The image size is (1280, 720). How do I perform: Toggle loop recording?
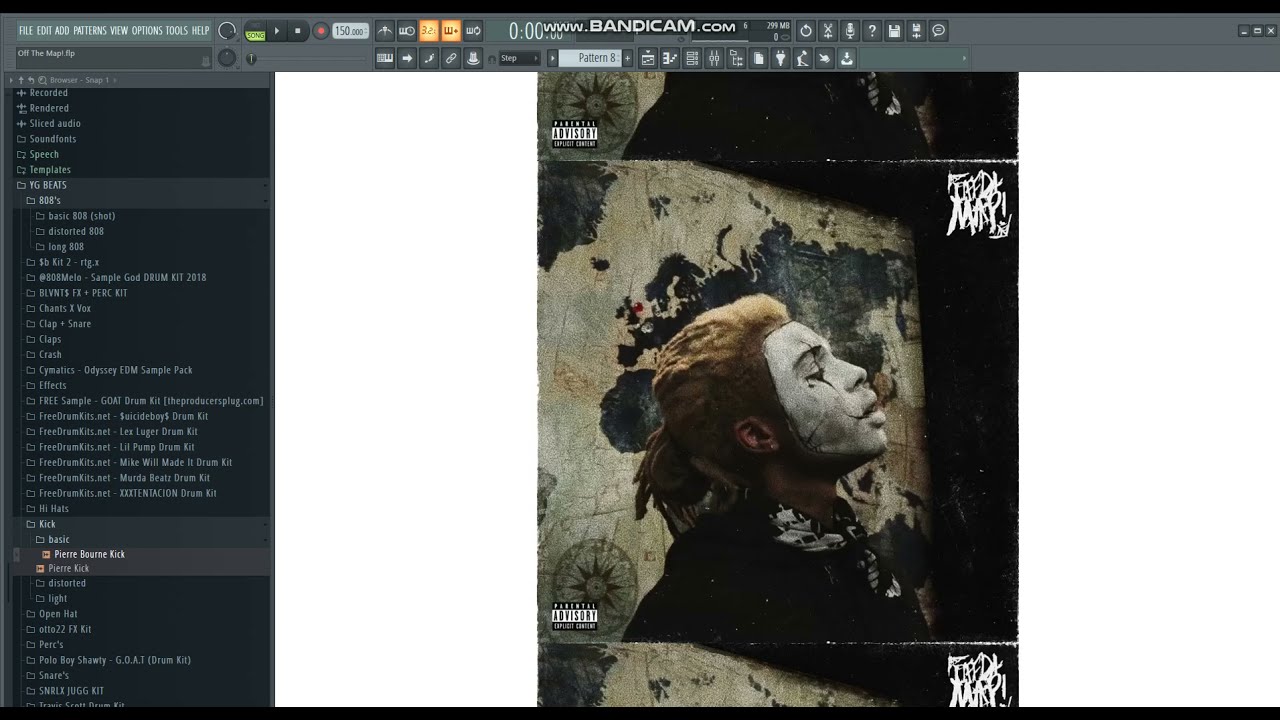pos(473,31)
